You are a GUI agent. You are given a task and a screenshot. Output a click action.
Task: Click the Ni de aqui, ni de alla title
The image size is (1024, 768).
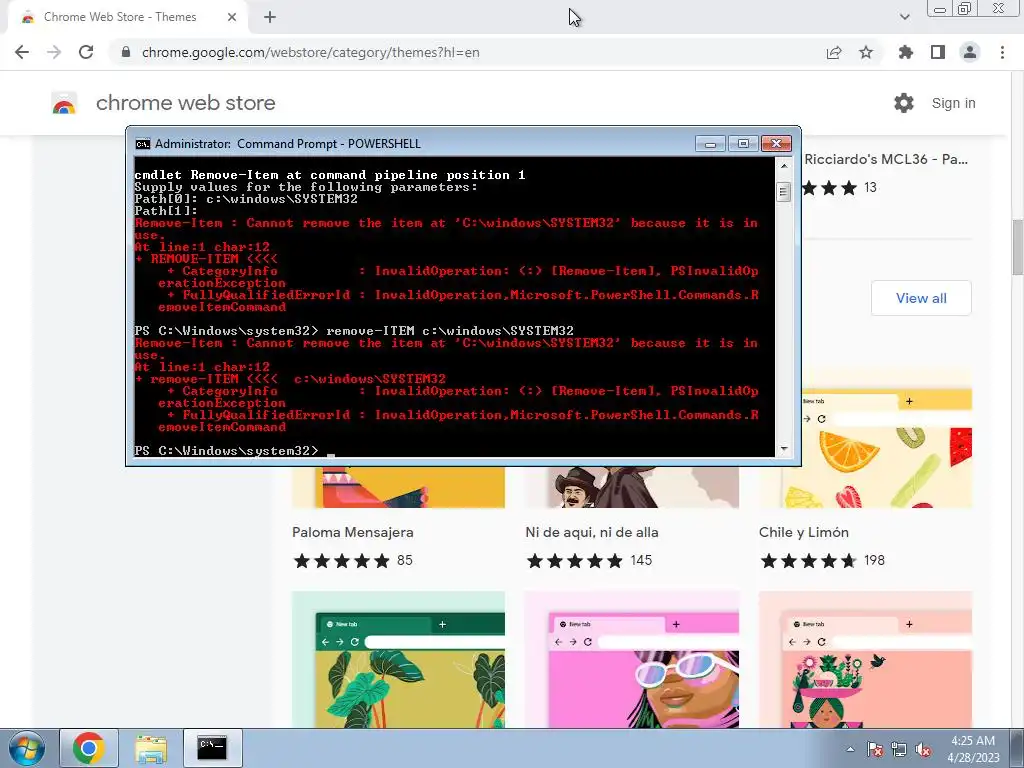click(592, 532)
